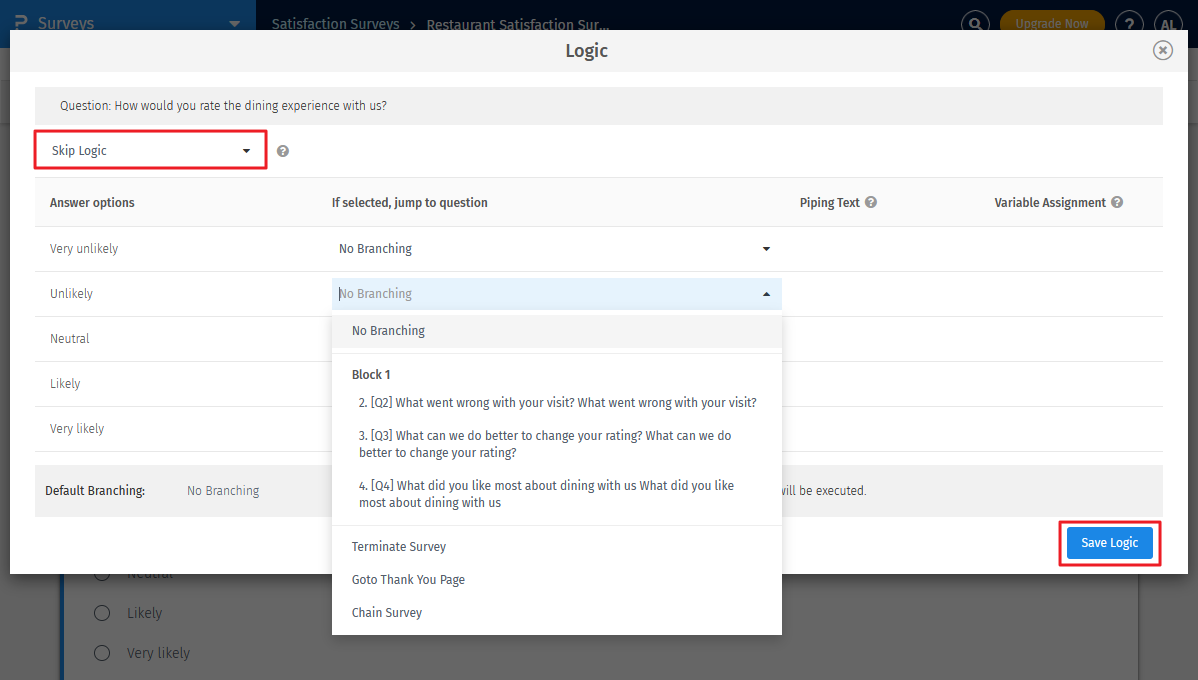This screenshot has width=1198, height=680.
Task: Click the Block 1 group heading
Action: tap(371, 374)
